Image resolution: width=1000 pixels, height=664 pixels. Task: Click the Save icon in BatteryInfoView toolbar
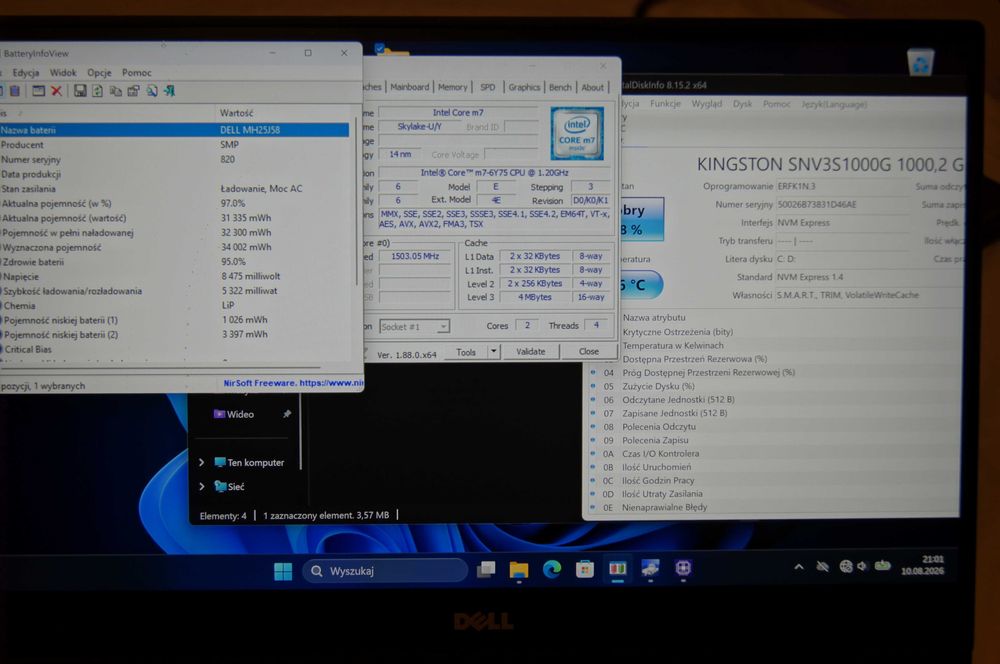(x=80, y=91)
